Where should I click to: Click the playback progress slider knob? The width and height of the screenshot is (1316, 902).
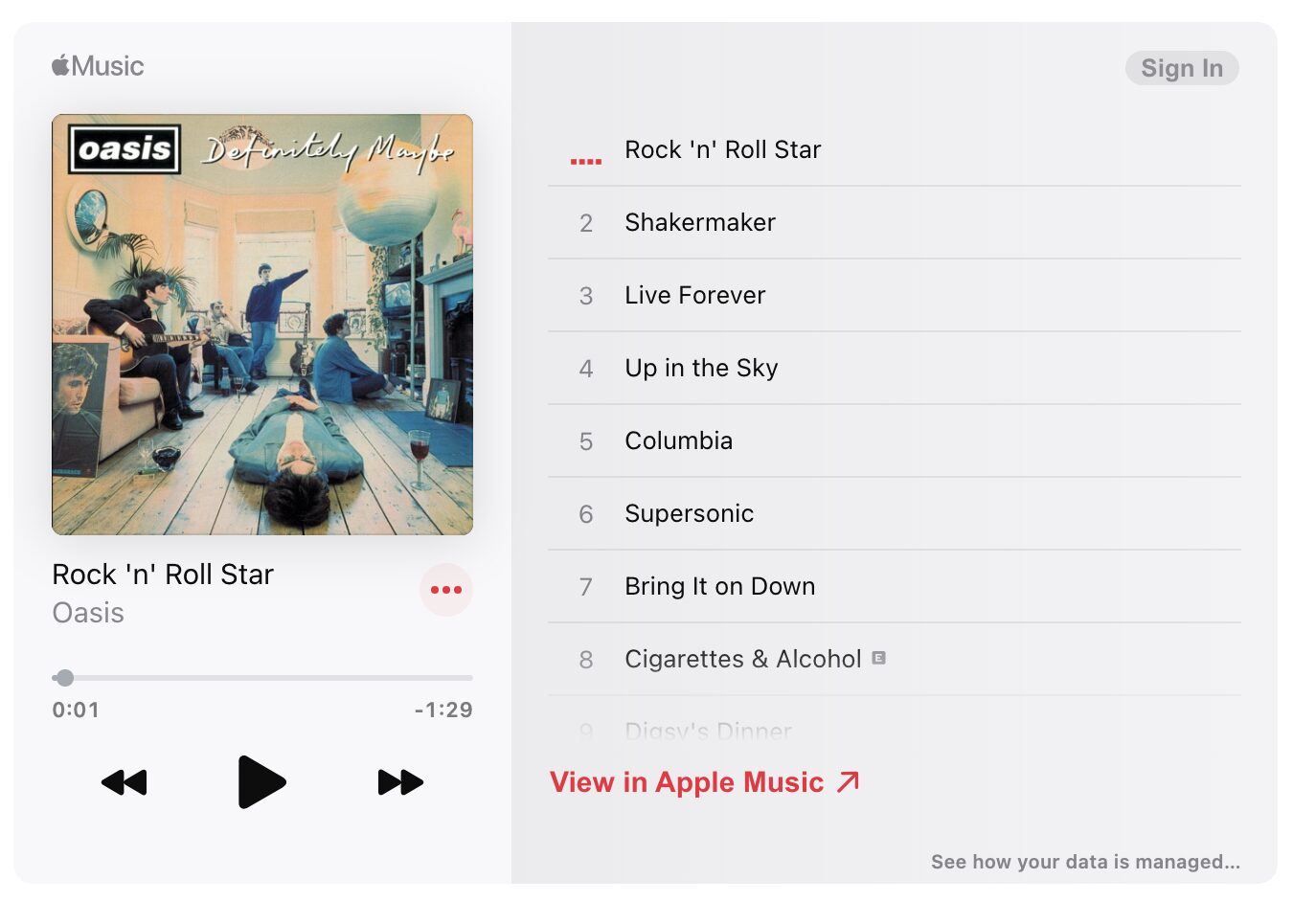pyautogui.click(x=65, y=678)
